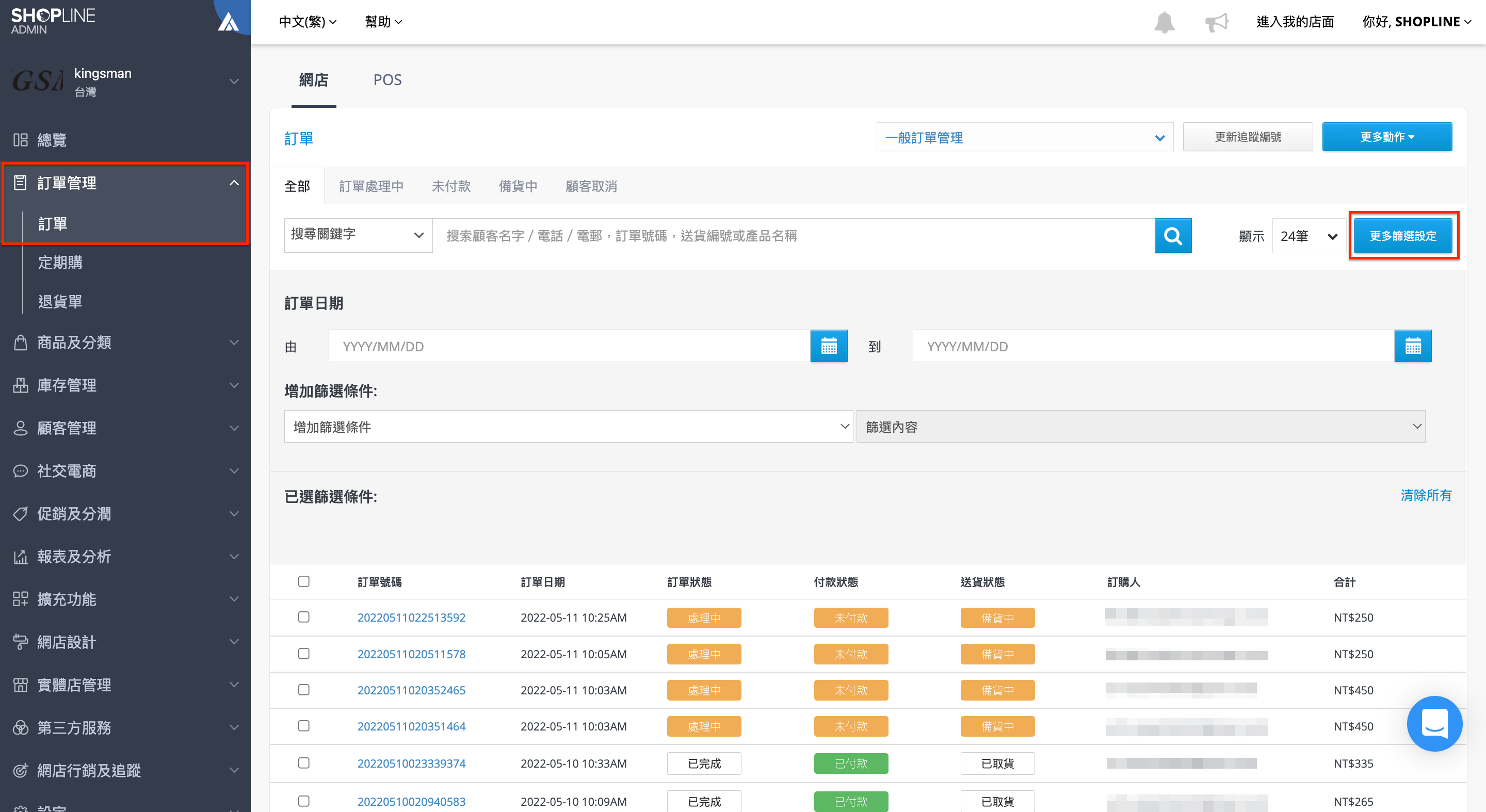Open order 20220511022513592 link
Image resolution: width=1486 pixels, height=812 pixels.
[411, 617]
